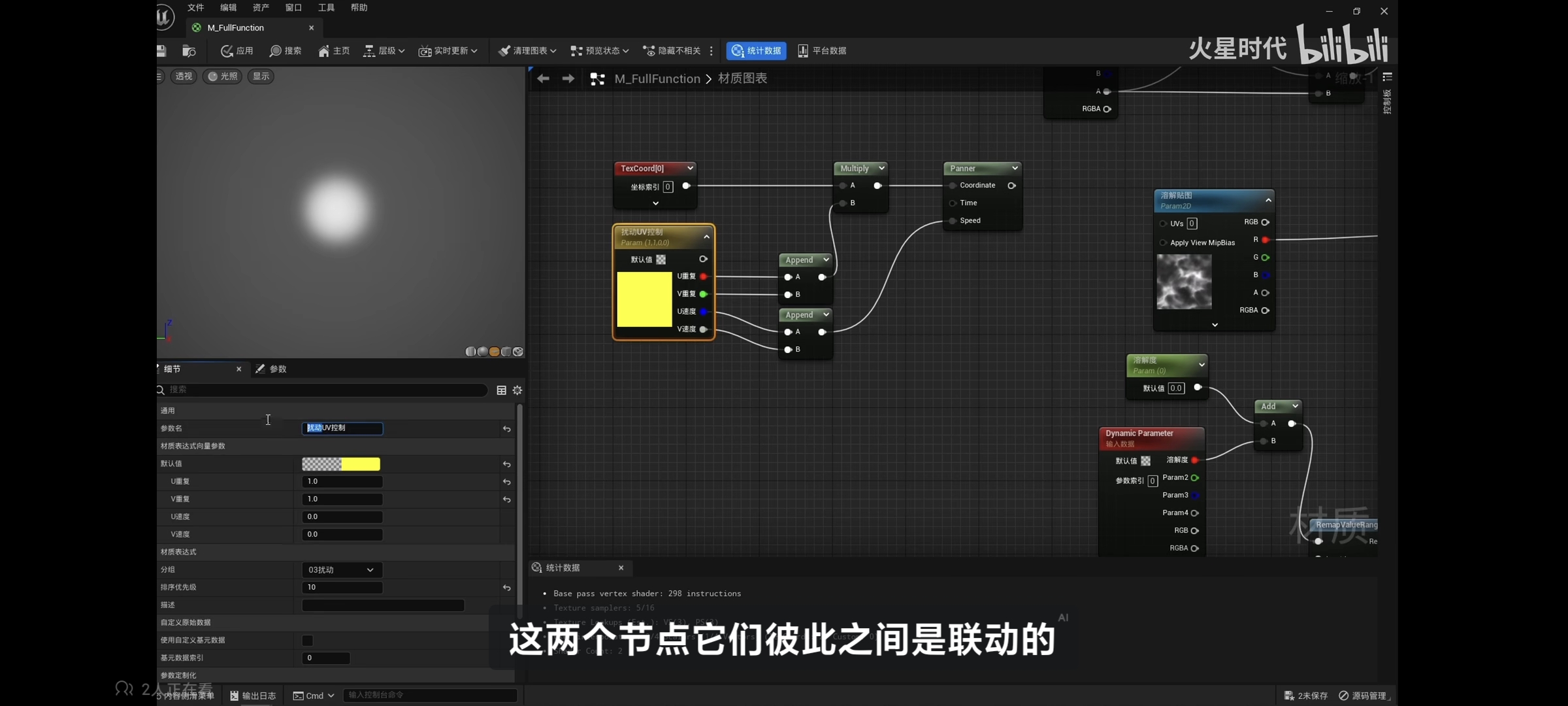This screenshot has width=1568, height=706.
Task: Click the 平台数据 button
Action: pos(822,51)
